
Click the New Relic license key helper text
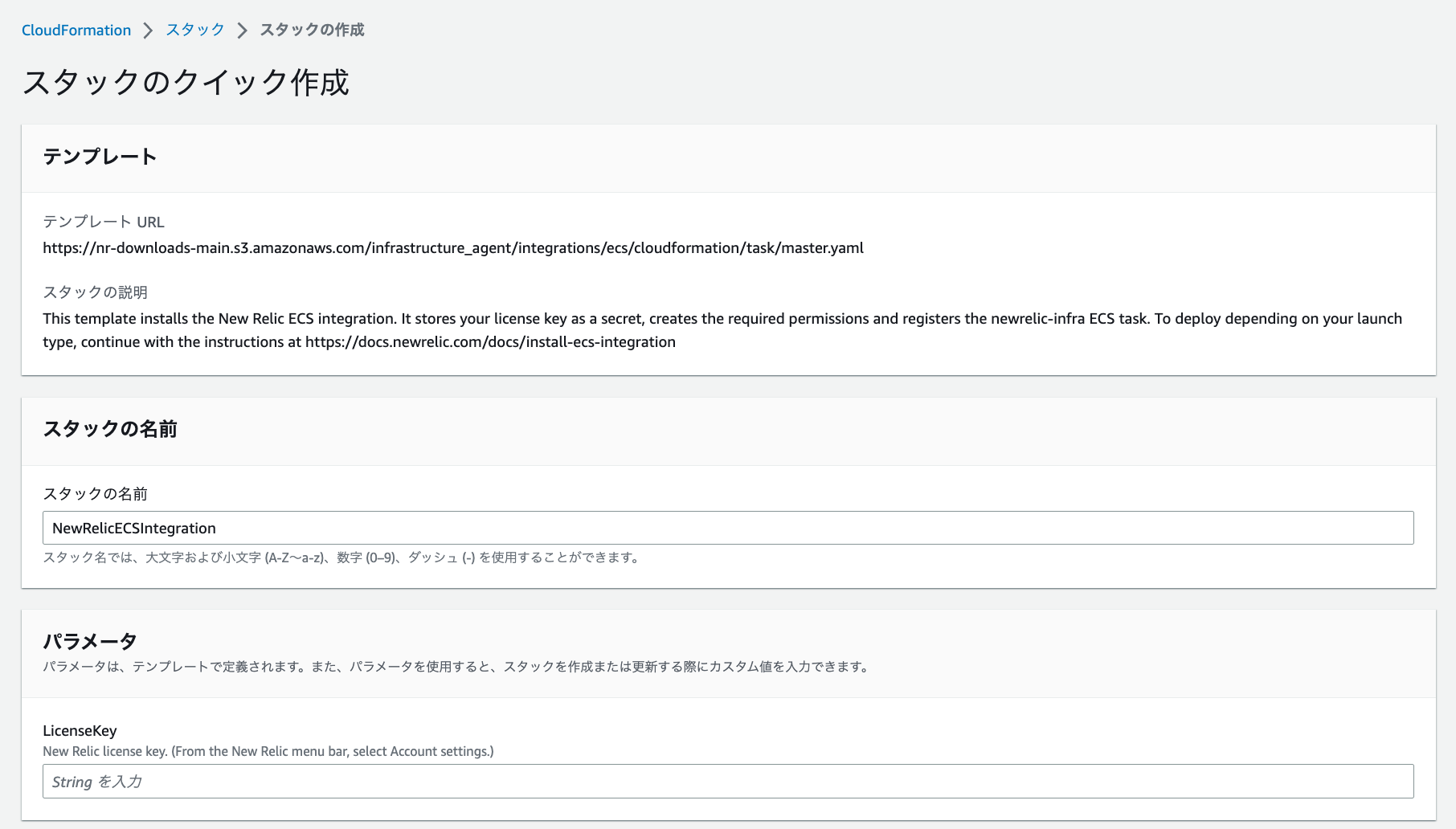pyautogui.click(x=269, y=753)
